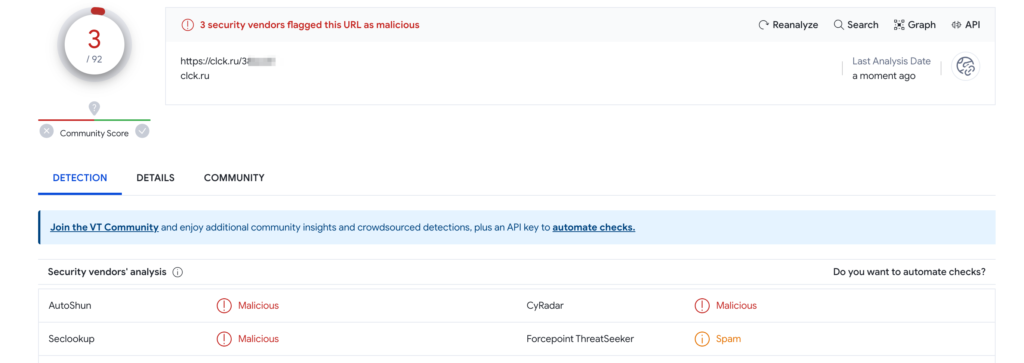Open the API icon link
1024x363 pixels.
[x=956, y=25]
